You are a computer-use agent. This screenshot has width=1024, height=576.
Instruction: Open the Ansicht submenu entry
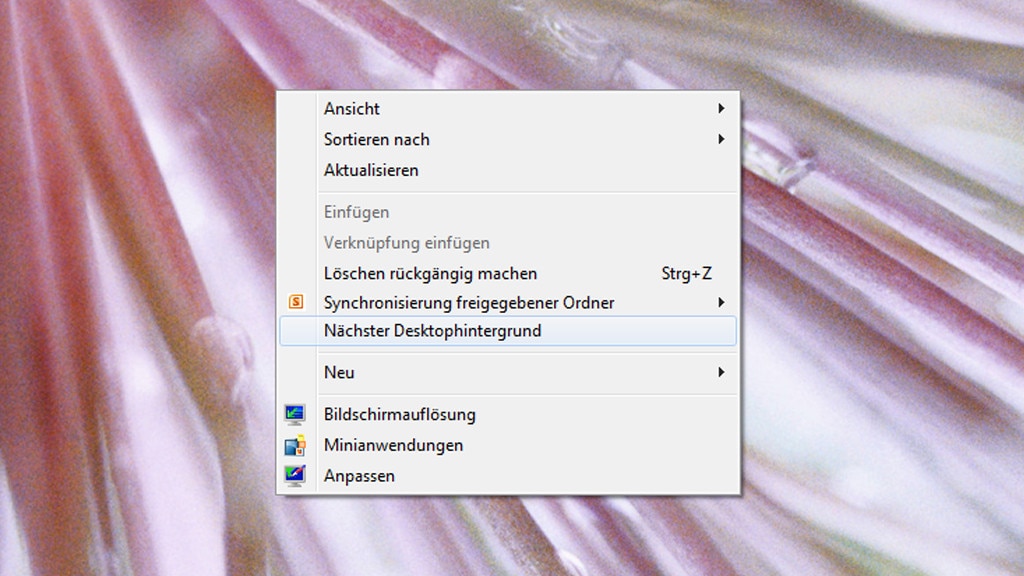[507, 108]
